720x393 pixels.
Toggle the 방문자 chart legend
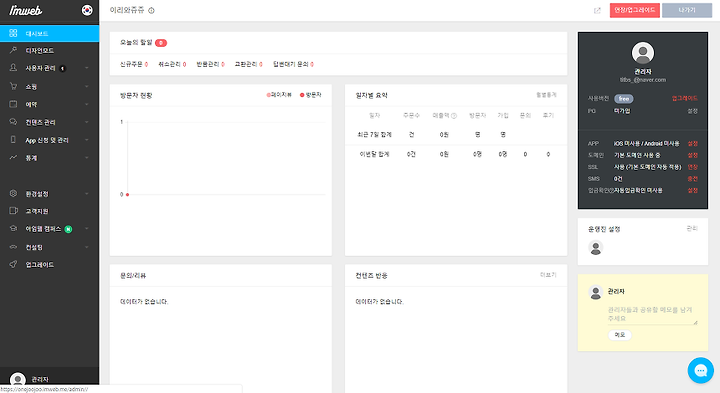tap(311, 95)
